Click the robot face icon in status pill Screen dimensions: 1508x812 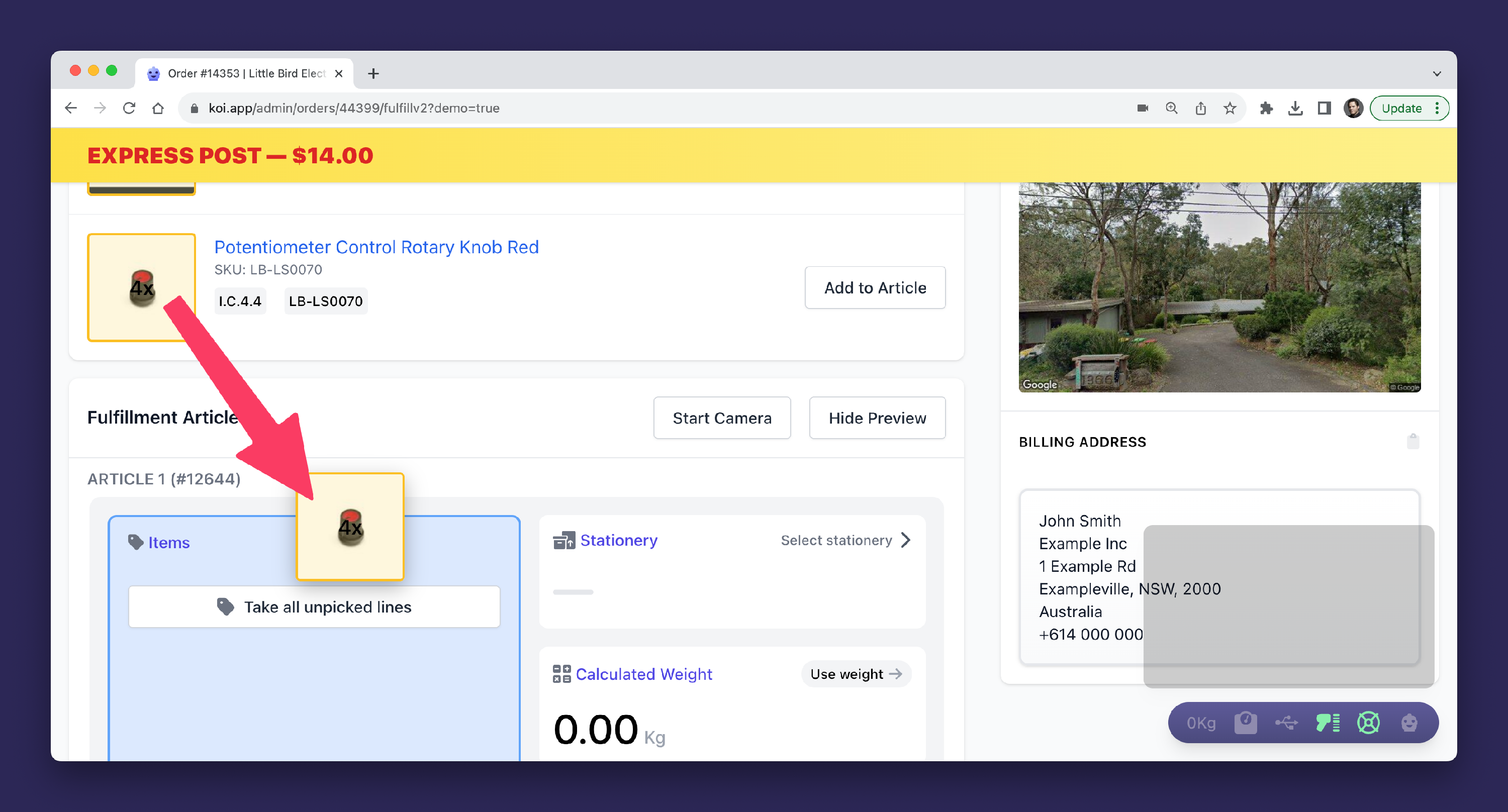1409,723
